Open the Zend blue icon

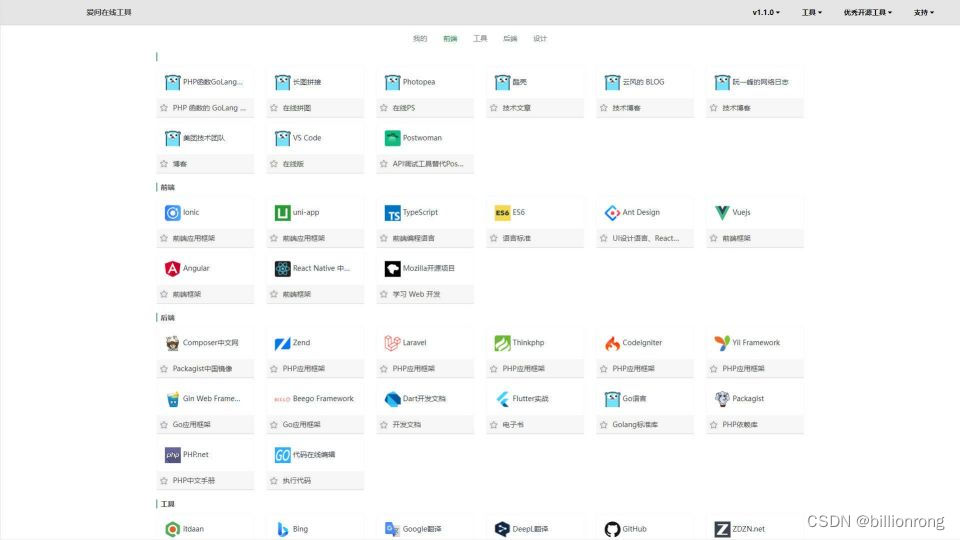click(282, 343)
